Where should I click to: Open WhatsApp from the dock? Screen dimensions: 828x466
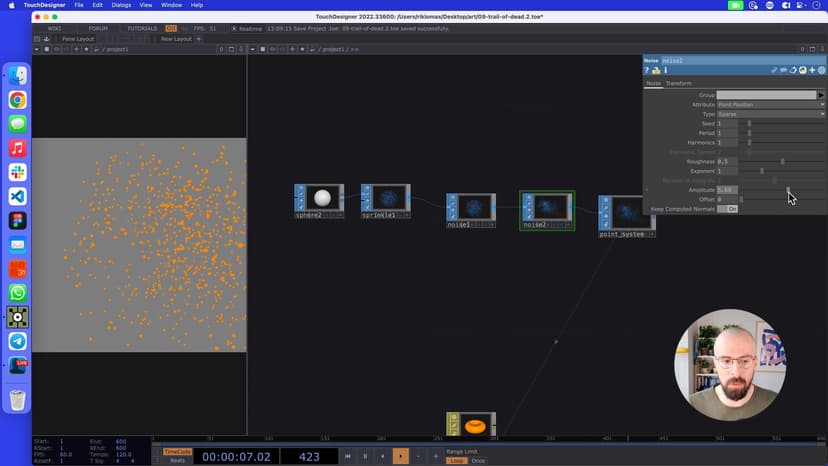pos(17,293)
